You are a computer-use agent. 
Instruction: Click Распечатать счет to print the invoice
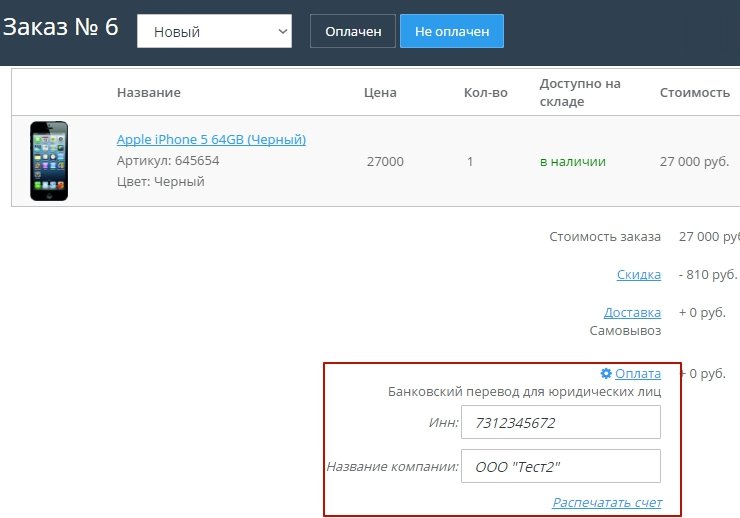(x=606, y=502)
